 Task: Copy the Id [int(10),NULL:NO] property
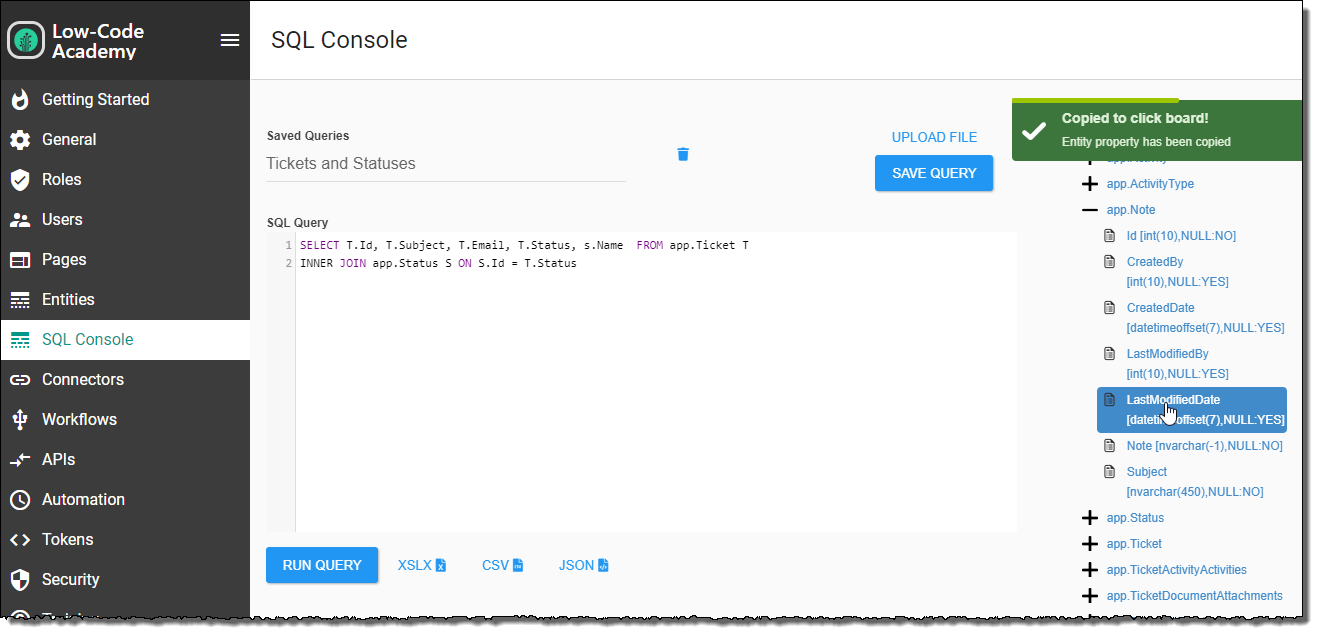point(1181,236)
